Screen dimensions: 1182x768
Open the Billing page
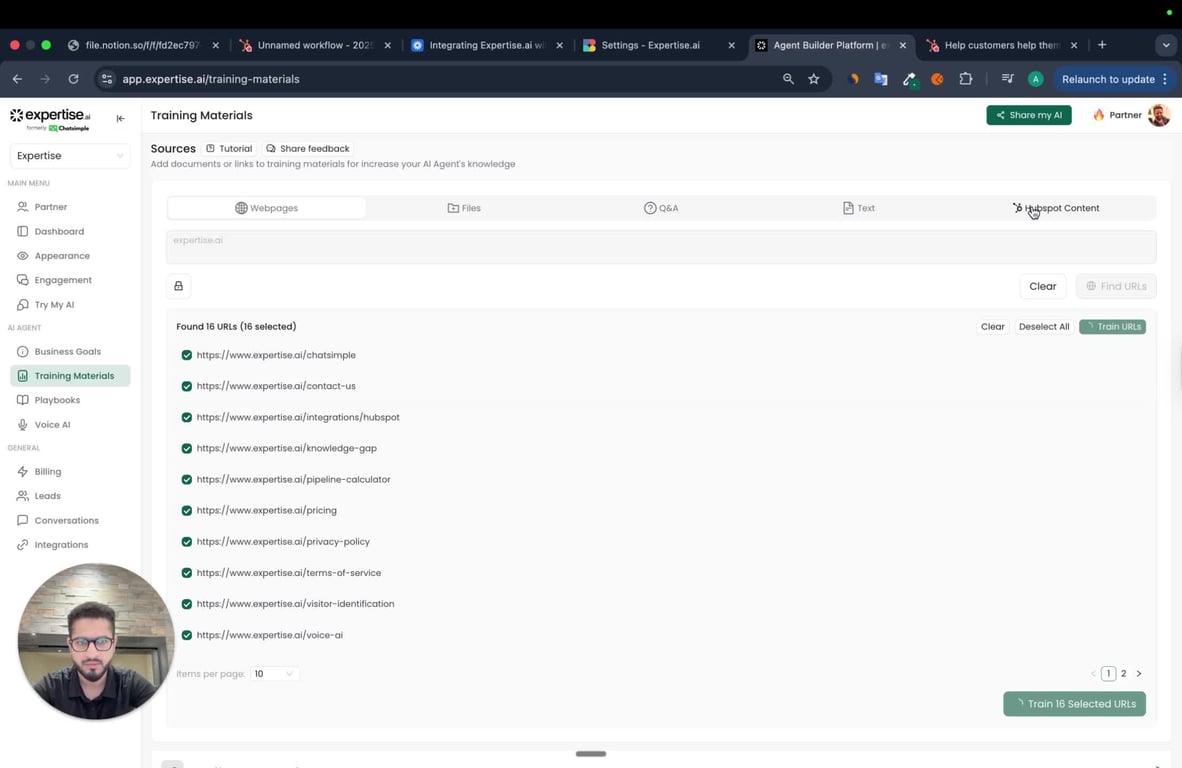pos(47,472)
